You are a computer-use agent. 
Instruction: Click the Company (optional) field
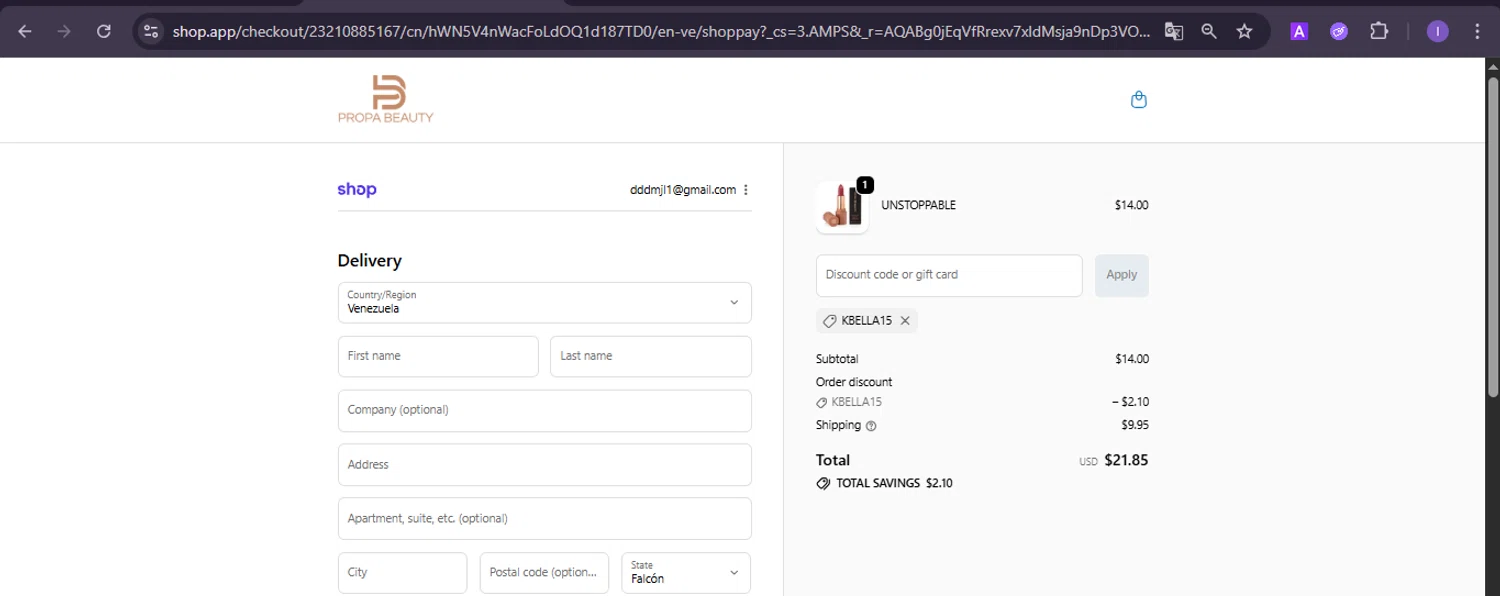tap(545, 410)
